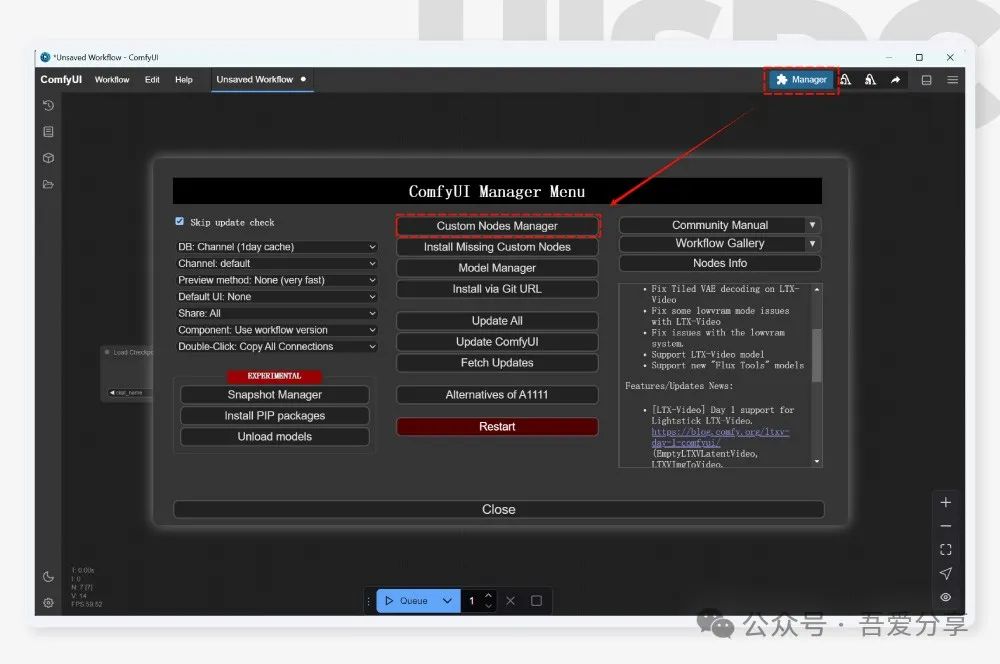Screen dimensions: 1000x664
Task: Click Unload models button
Action: coord(274,437)
